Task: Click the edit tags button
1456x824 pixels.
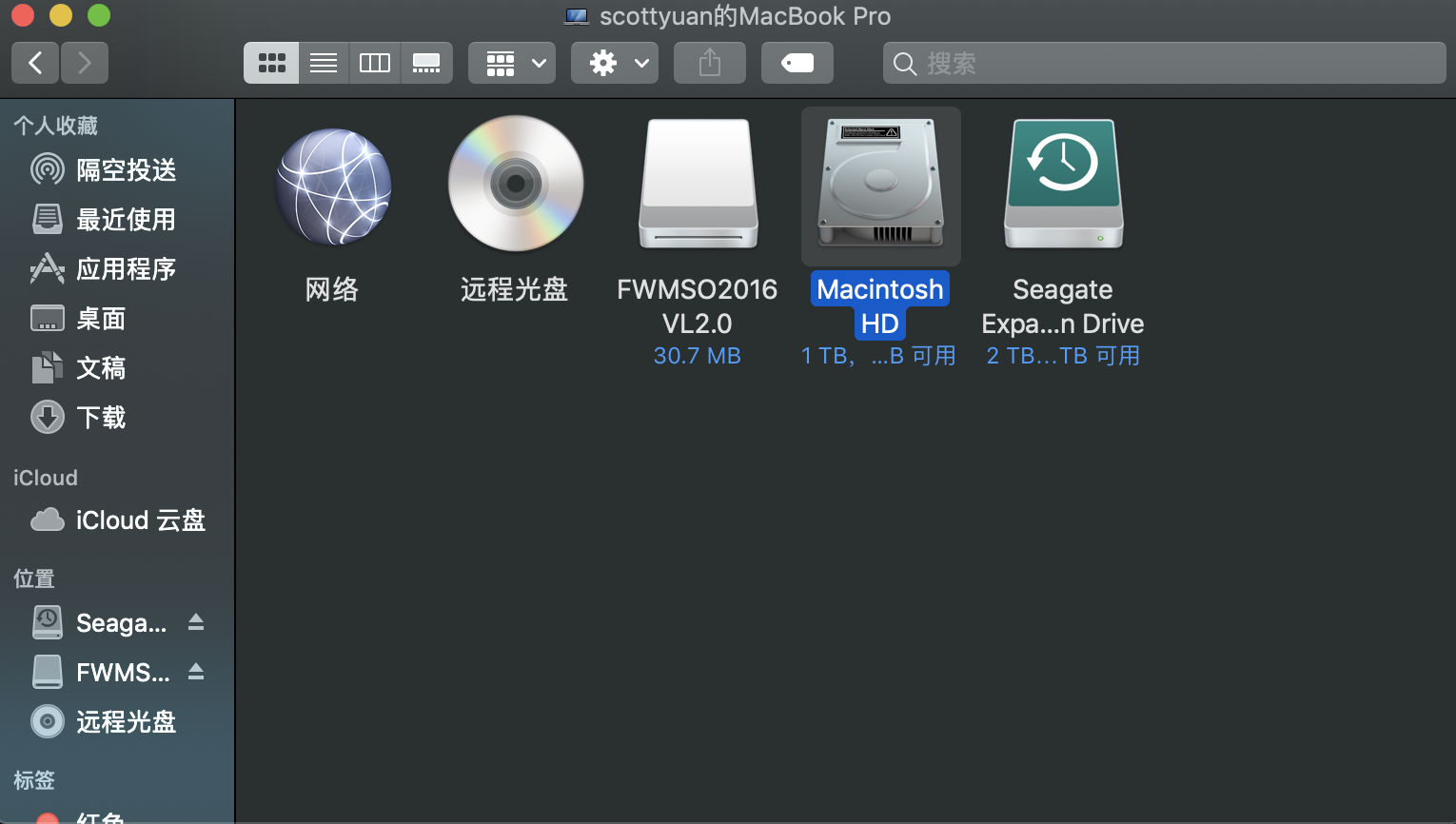Action: click(797, 63)
